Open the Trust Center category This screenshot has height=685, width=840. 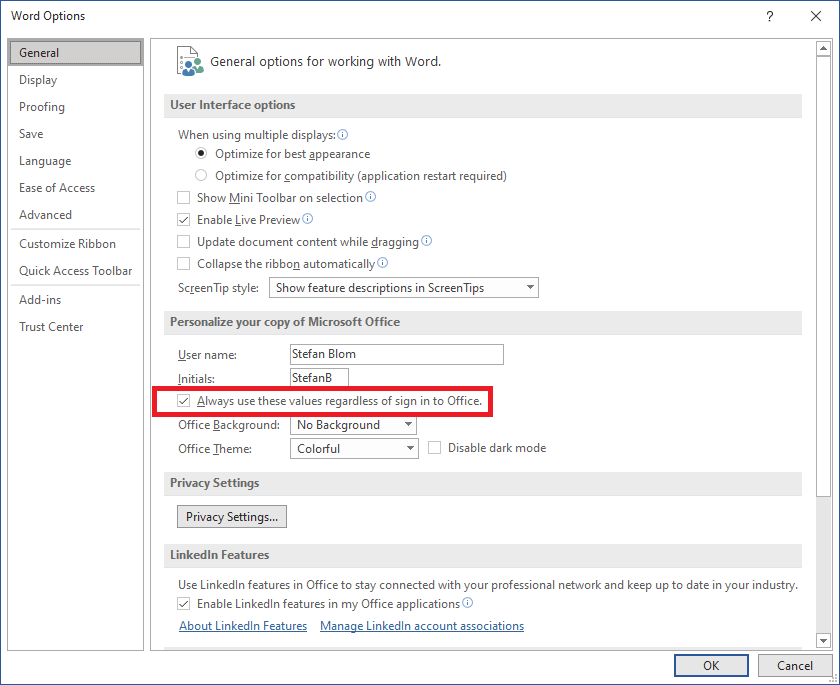pyautogui.click(x=76, y=326)
